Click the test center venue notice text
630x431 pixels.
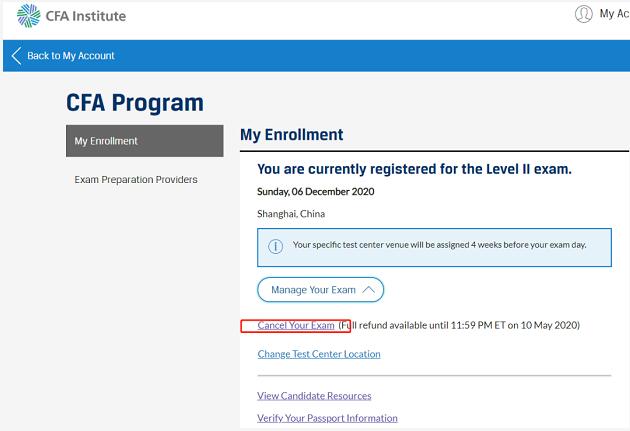(x=439, y=245)
